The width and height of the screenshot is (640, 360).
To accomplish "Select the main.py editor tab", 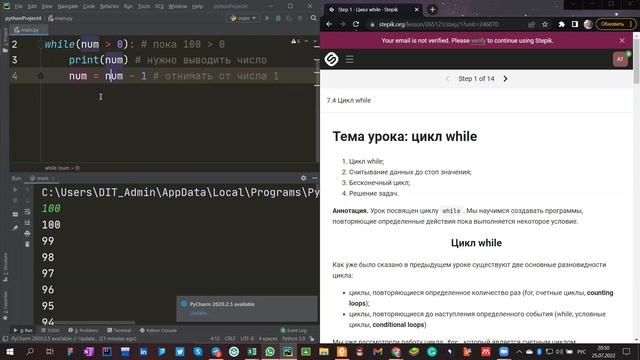I will click(28, 30).
